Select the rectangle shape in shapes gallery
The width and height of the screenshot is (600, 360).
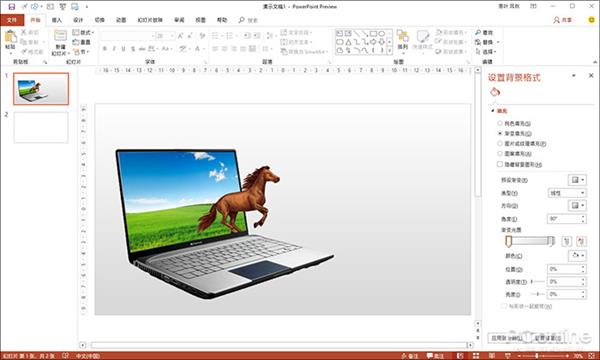(x=373, y=34)
